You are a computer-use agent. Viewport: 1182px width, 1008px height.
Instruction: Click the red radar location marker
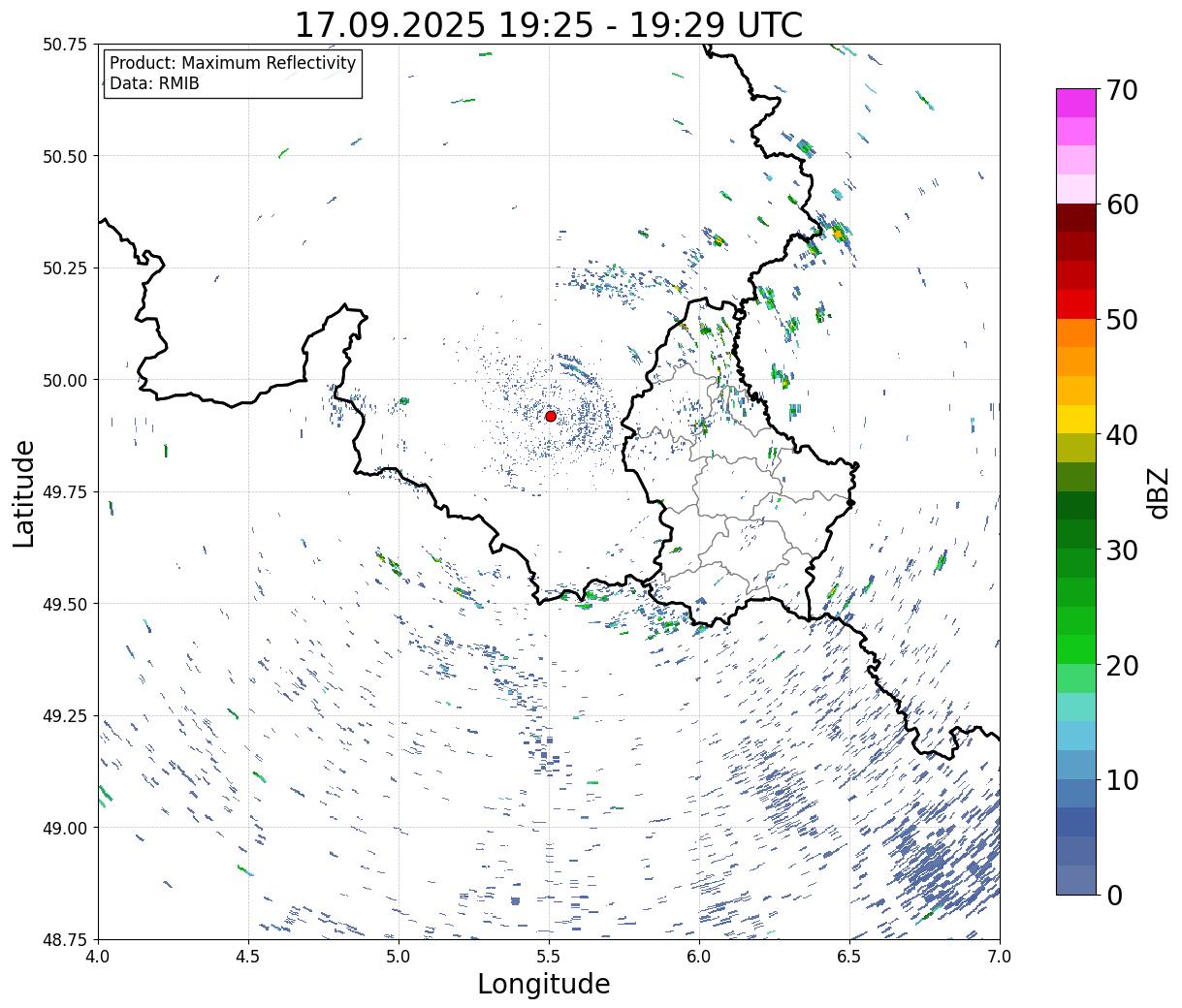click(x=551, y=416)
